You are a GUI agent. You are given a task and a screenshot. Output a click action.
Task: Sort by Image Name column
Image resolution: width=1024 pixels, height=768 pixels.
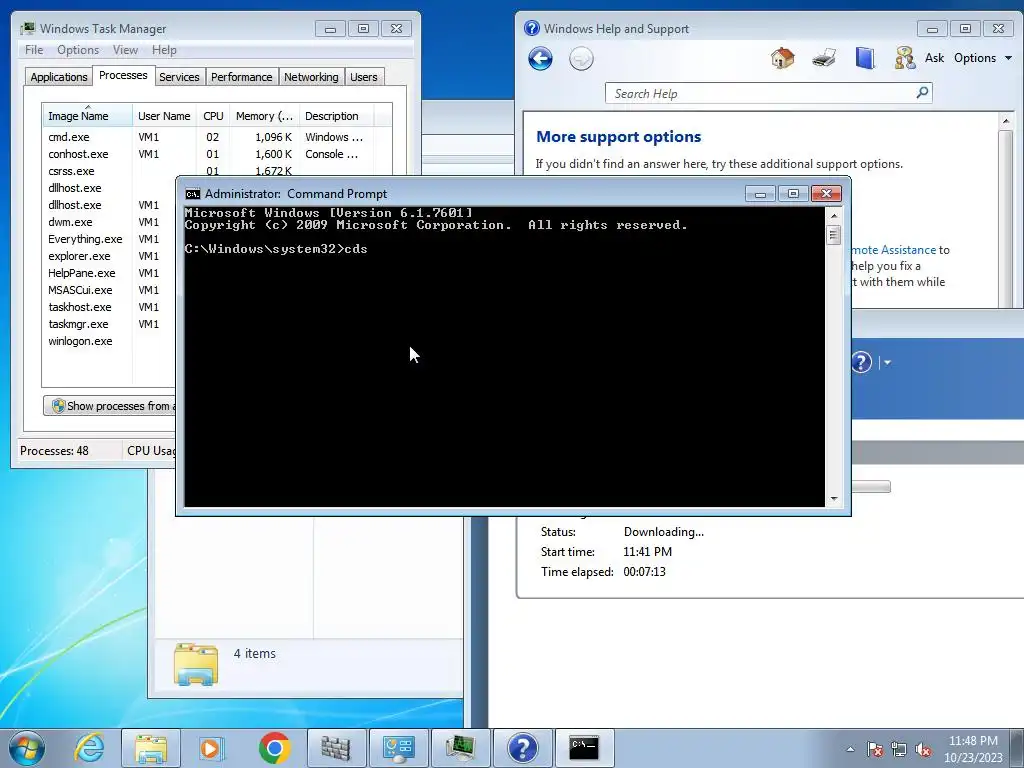87,116
